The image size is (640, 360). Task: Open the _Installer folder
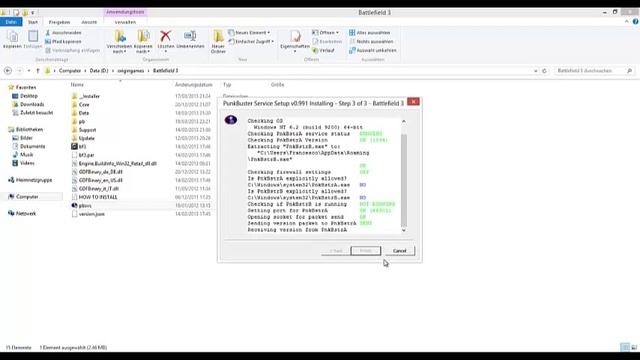(x=86, y=96)
